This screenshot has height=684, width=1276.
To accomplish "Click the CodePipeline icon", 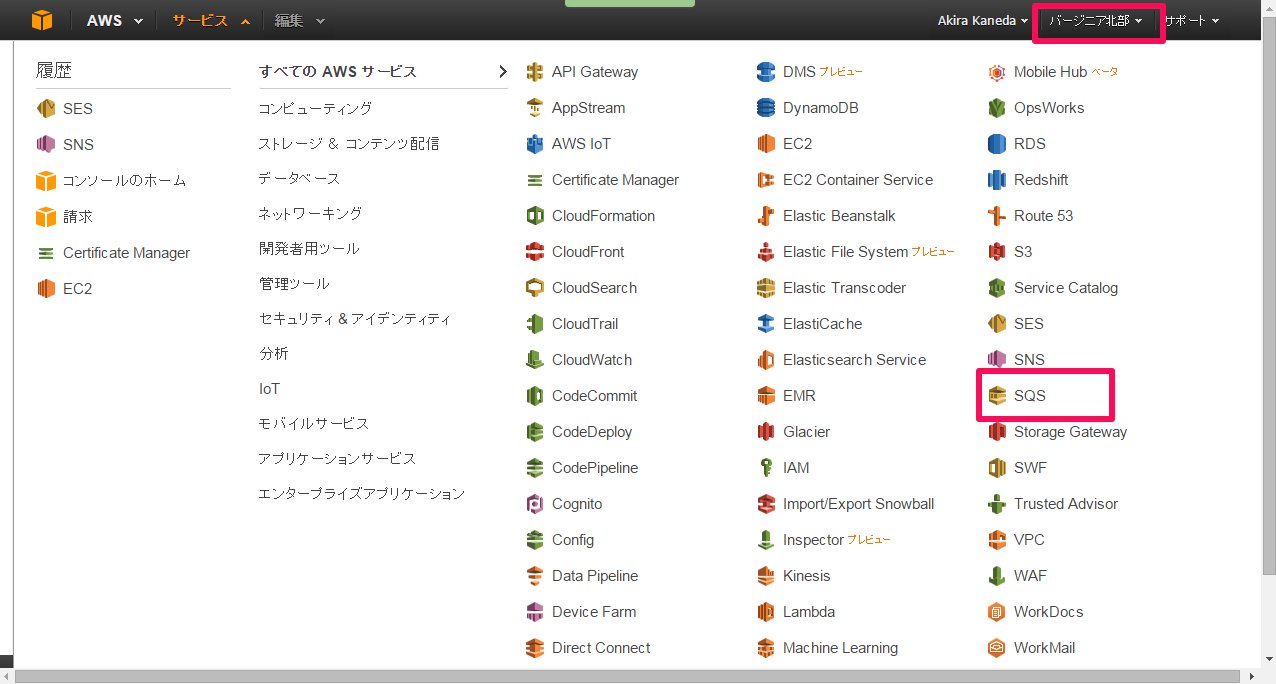I will click(535, 468).
